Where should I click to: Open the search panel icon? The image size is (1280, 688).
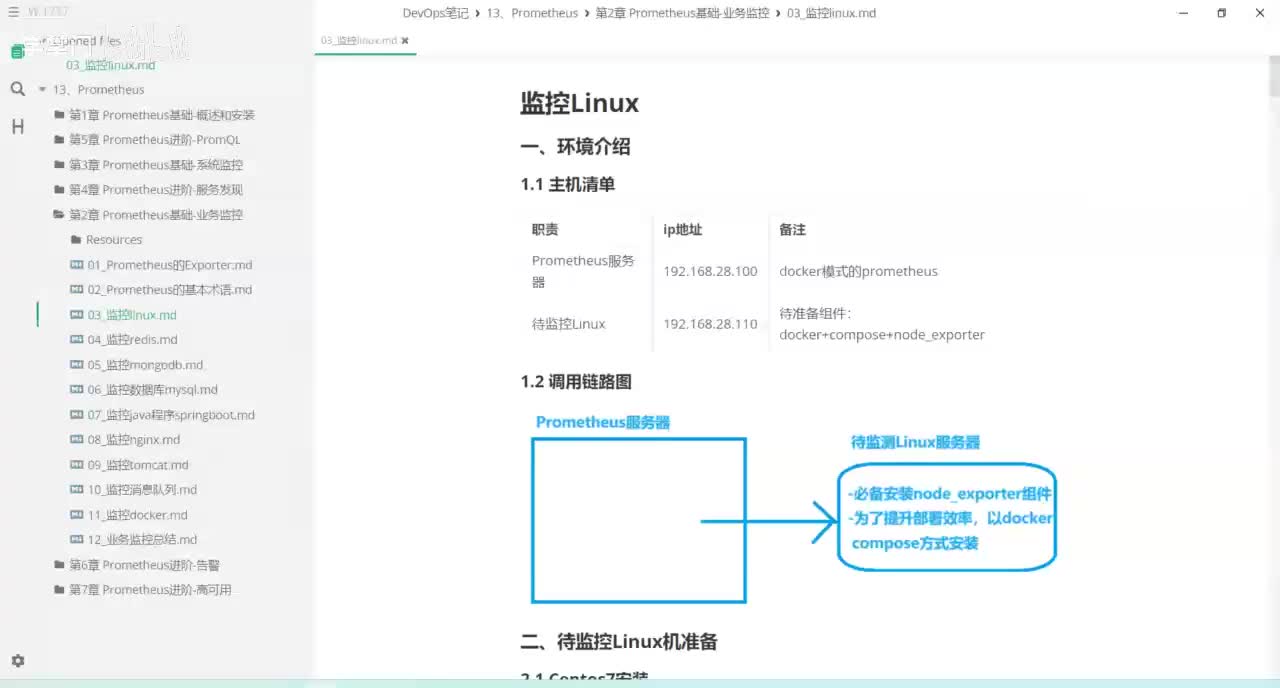coord(17,89)
